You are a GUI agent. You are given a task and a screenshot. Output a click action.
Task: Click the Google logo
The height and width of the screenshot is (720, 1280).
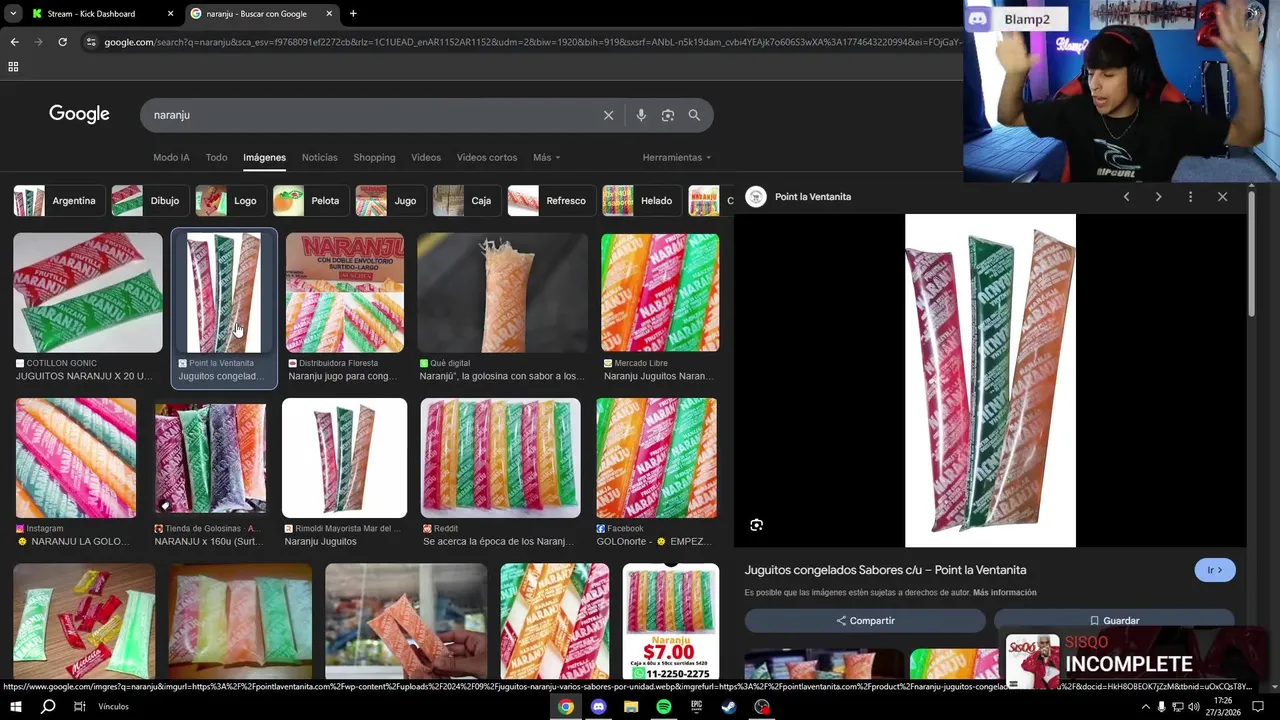[79, 114]
